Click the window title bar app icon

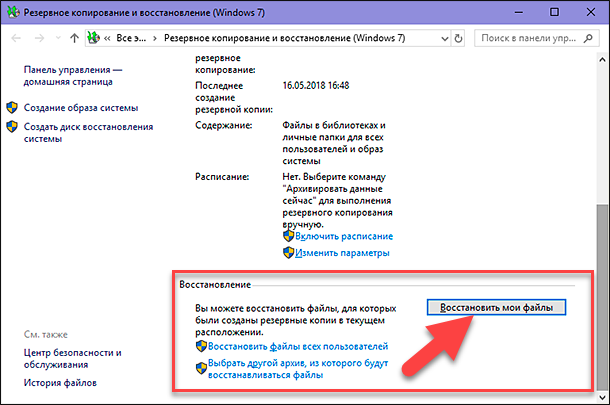(x=13, y=12)
